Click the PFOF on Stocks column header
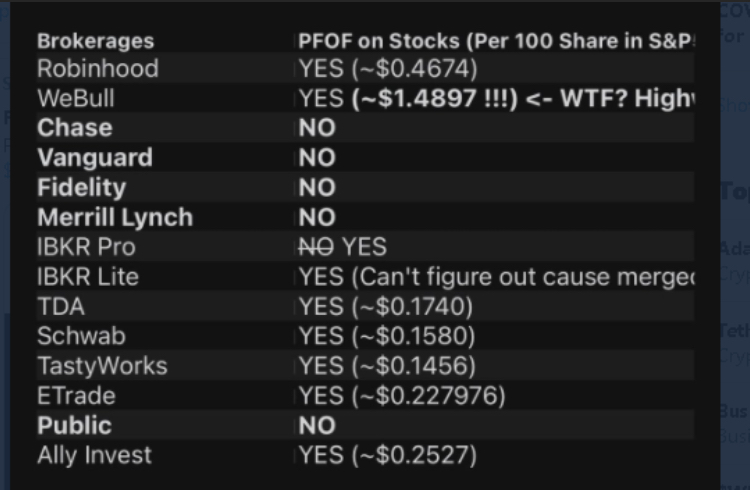 click(495, 41)
